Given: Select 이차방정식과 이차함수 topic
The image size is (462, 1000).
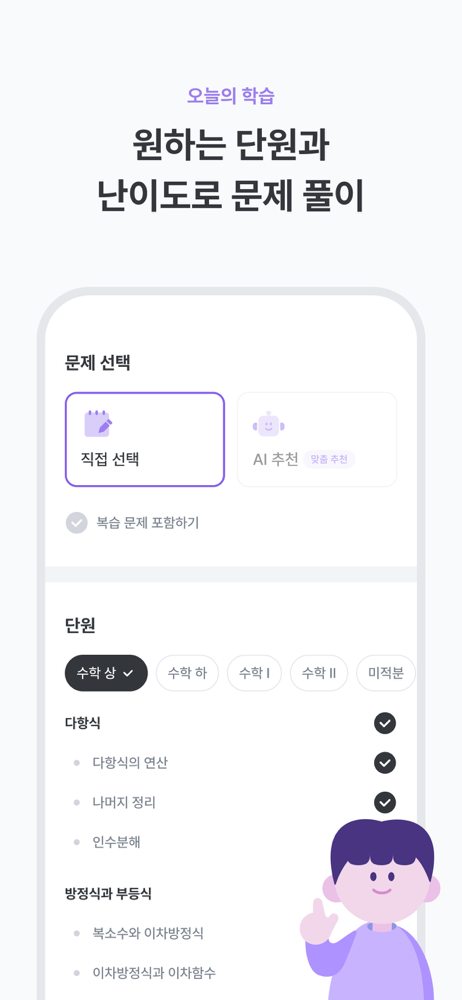Looking at the screenshot, I should pyautogui.click(x=154, y=973).
